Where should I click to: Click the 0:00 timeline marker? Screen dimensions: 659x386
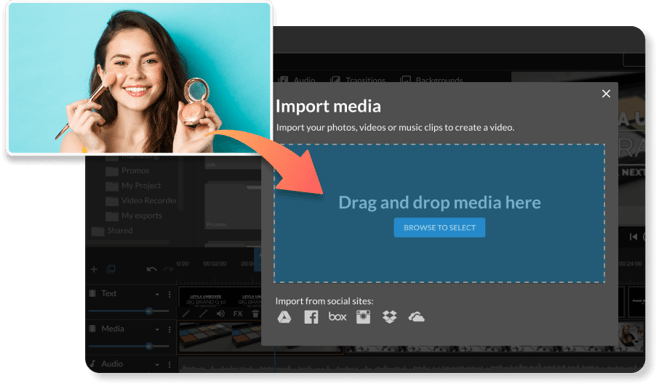(182, 264)
